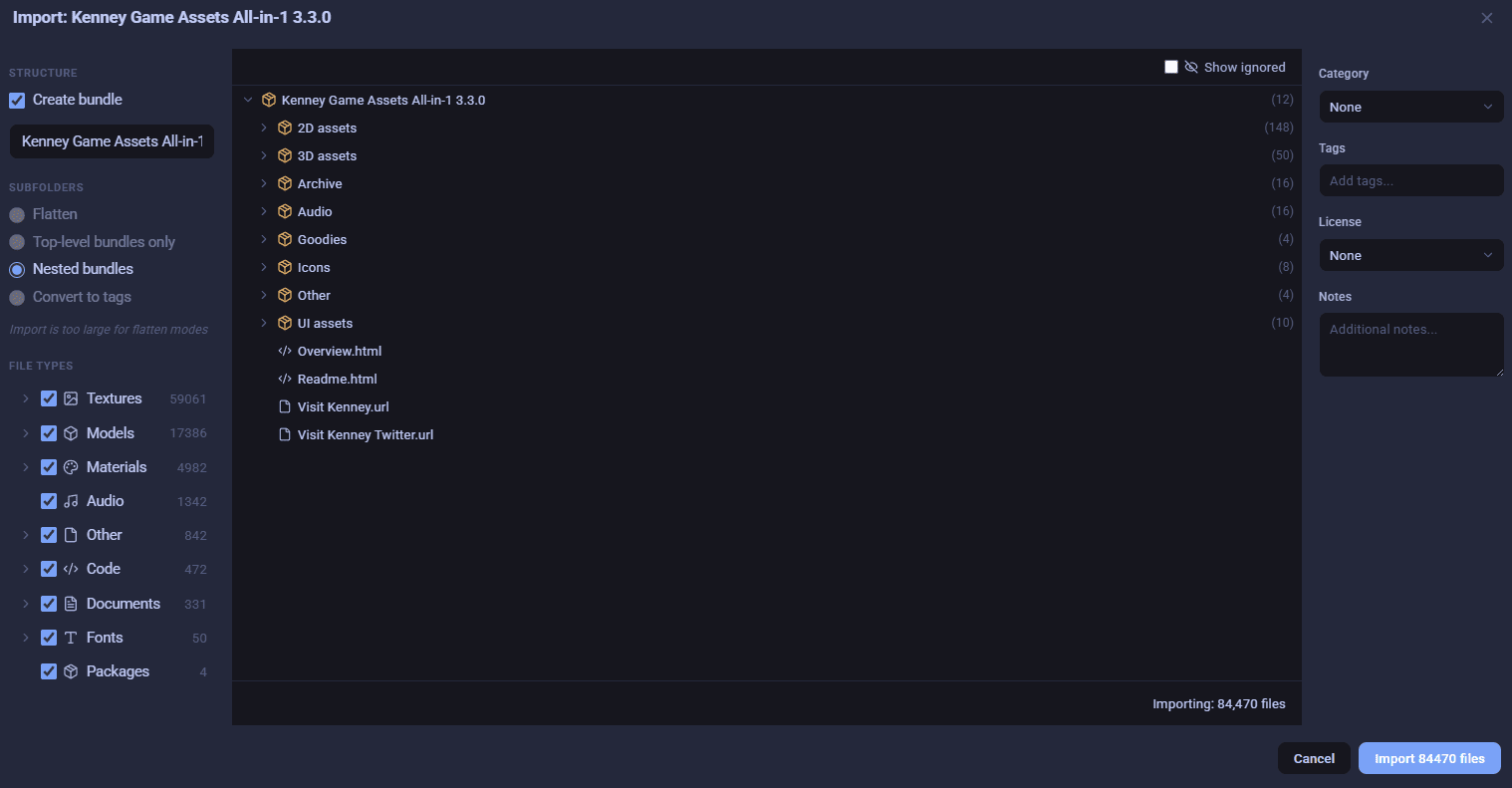This screenshot has width=1512, height=788.
Task: Click the Models cube icon
Action: pyautogui.click(x=70, y=432)
